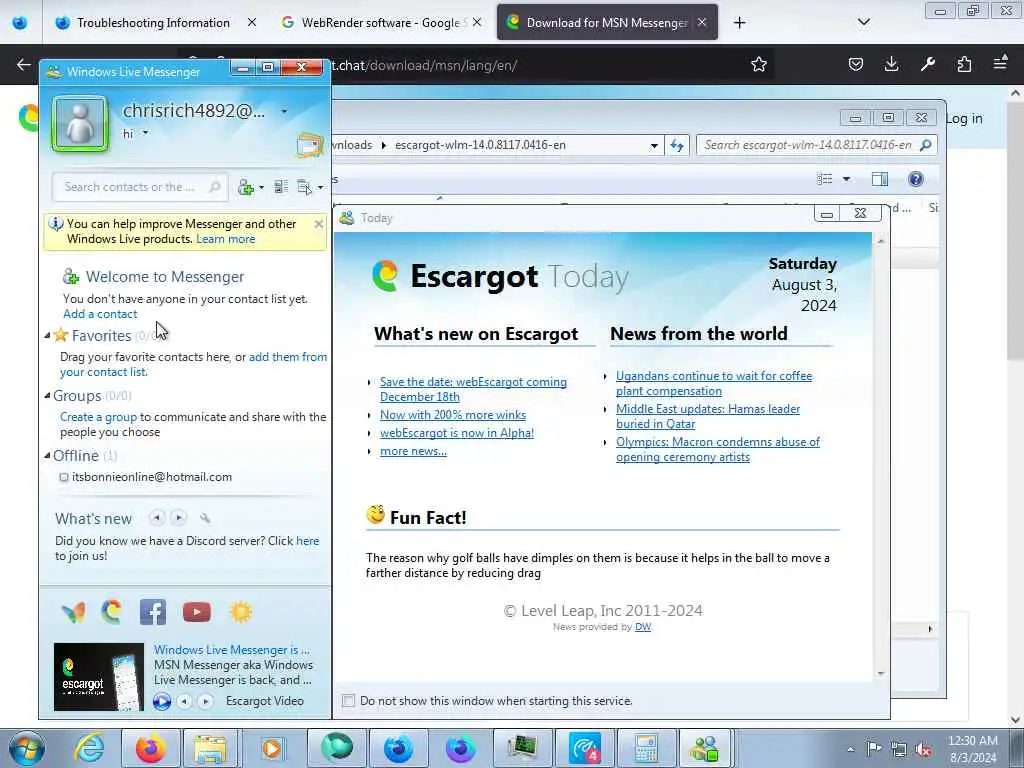Toggle the Explorer preview pane

(x=880, y=179)
